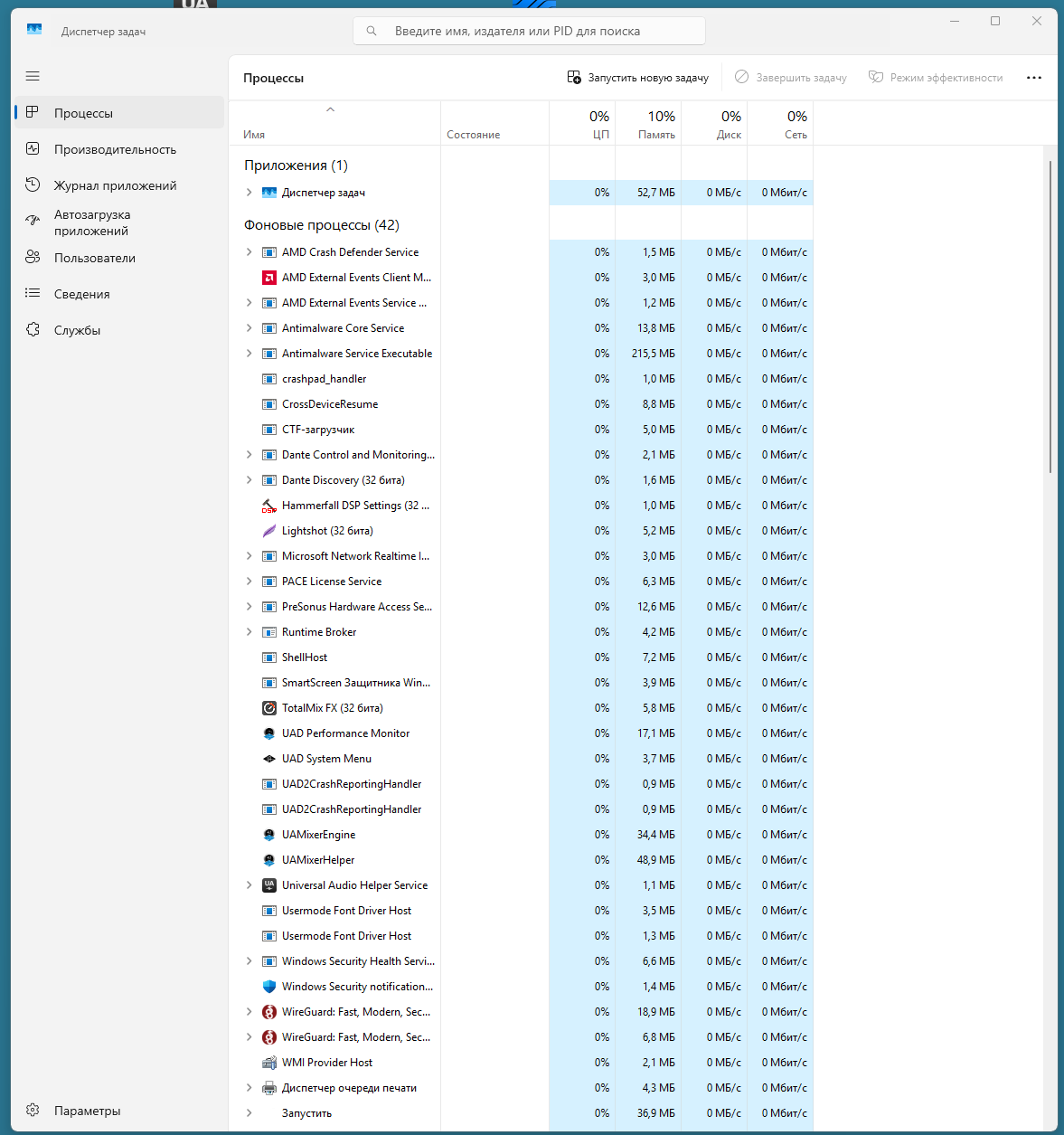This screenshot has height=1135, width=1064.
Task: Click the AMD External Events Client process icon
Action: [269, 278]
